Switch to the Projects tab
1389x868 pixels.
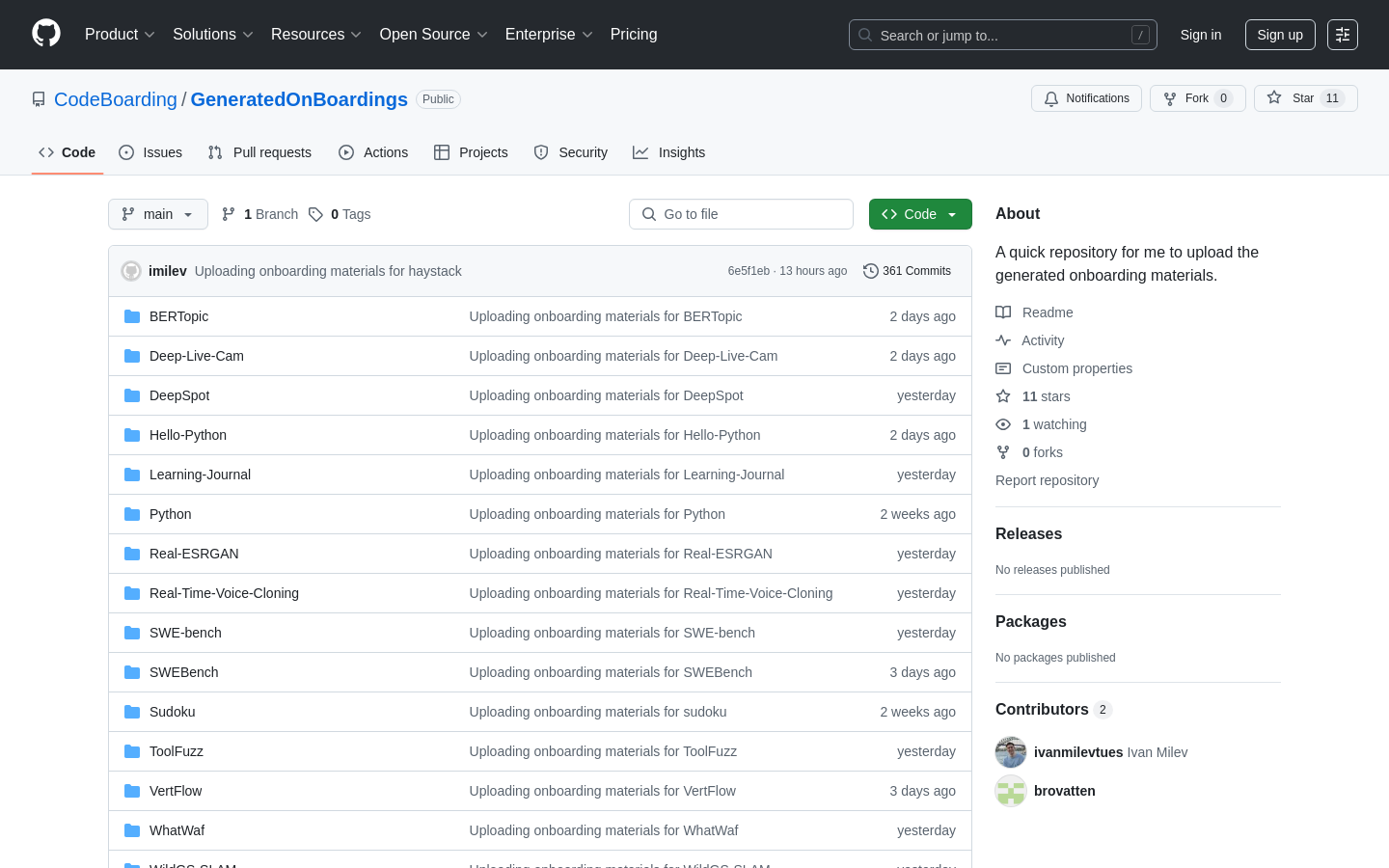(x=471, y=152)
